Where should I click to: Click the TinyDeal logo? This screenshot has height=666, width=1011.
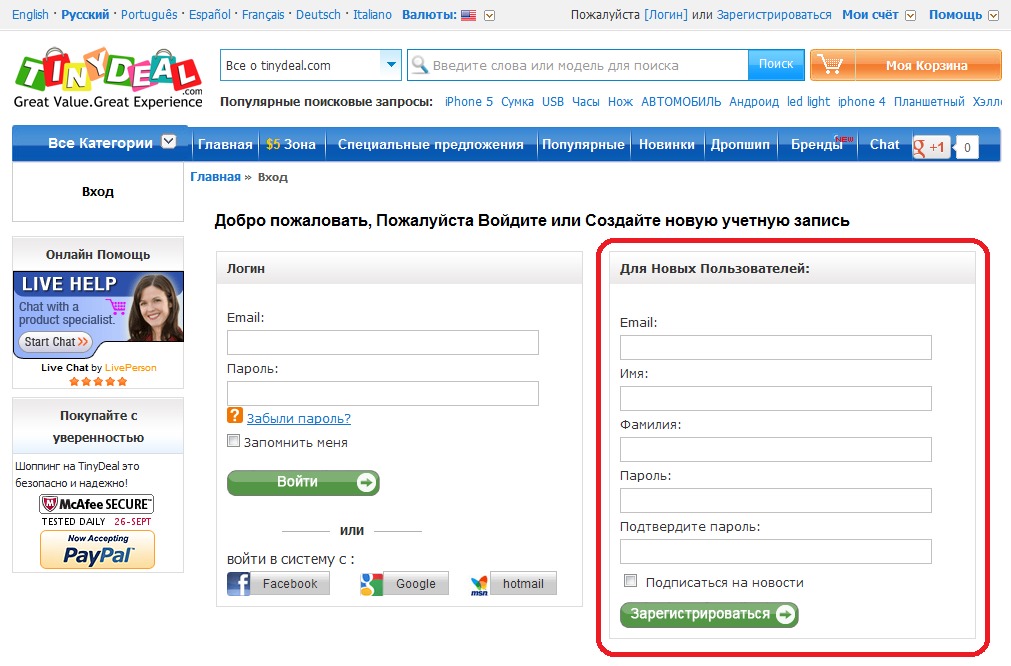tap(108, 77)
